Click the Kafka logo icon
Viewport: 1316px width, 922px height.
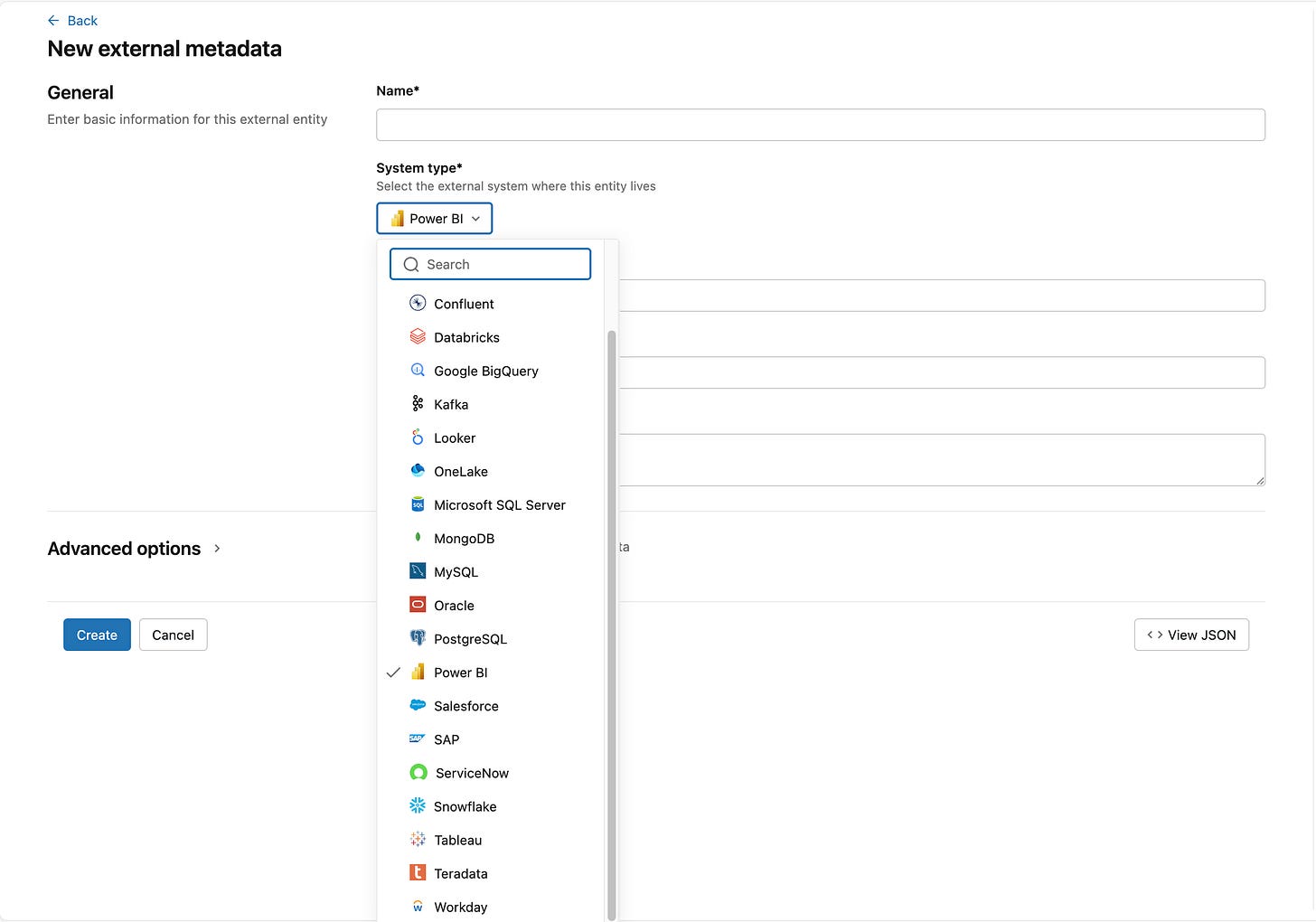[418, 404]
